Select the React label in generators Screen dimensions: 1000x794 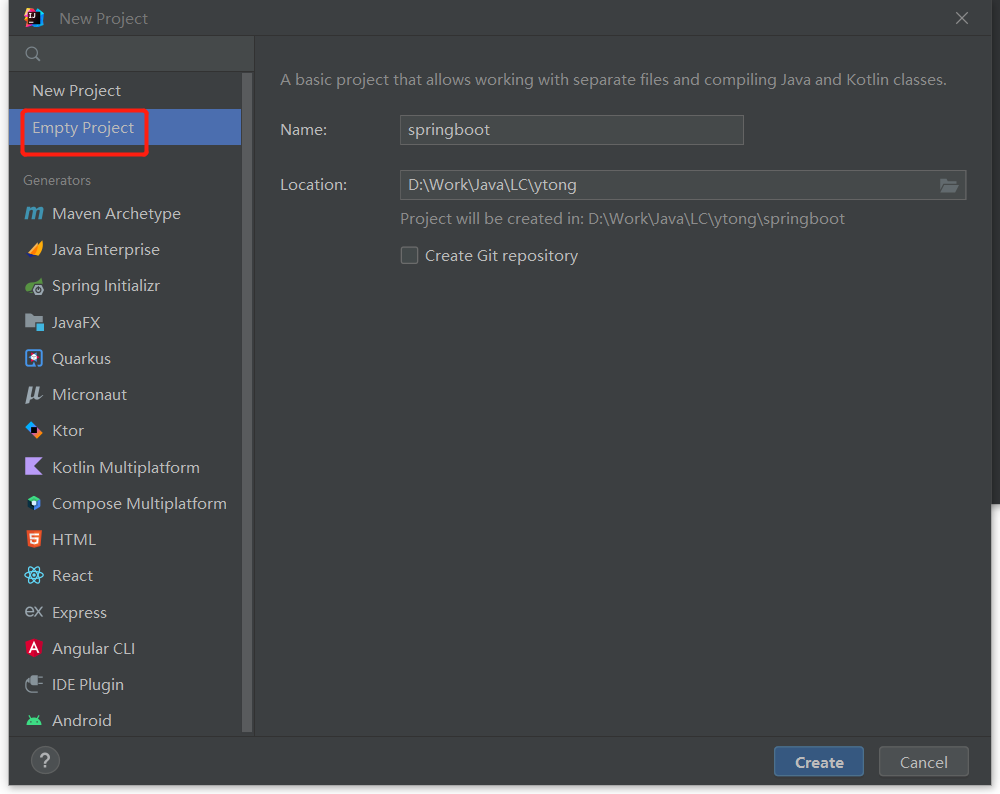tap(72, 576)
